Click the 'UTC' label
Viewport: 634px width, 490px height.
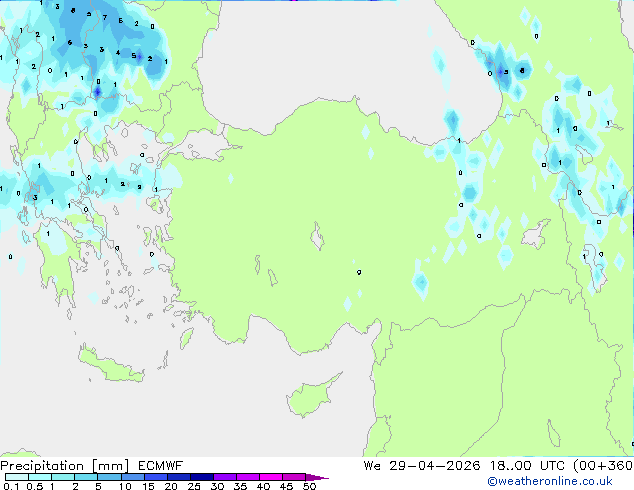(552, 466)
